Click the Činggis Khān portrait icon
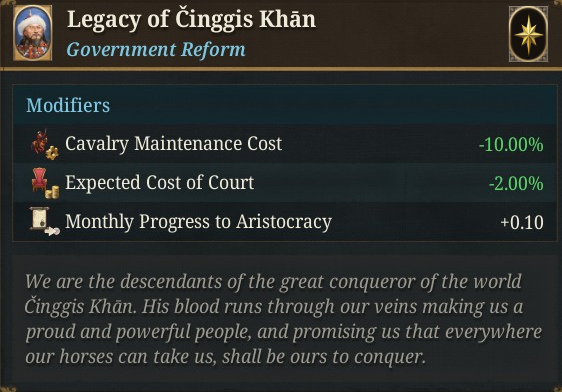The image size is (562, 392). 33,33
